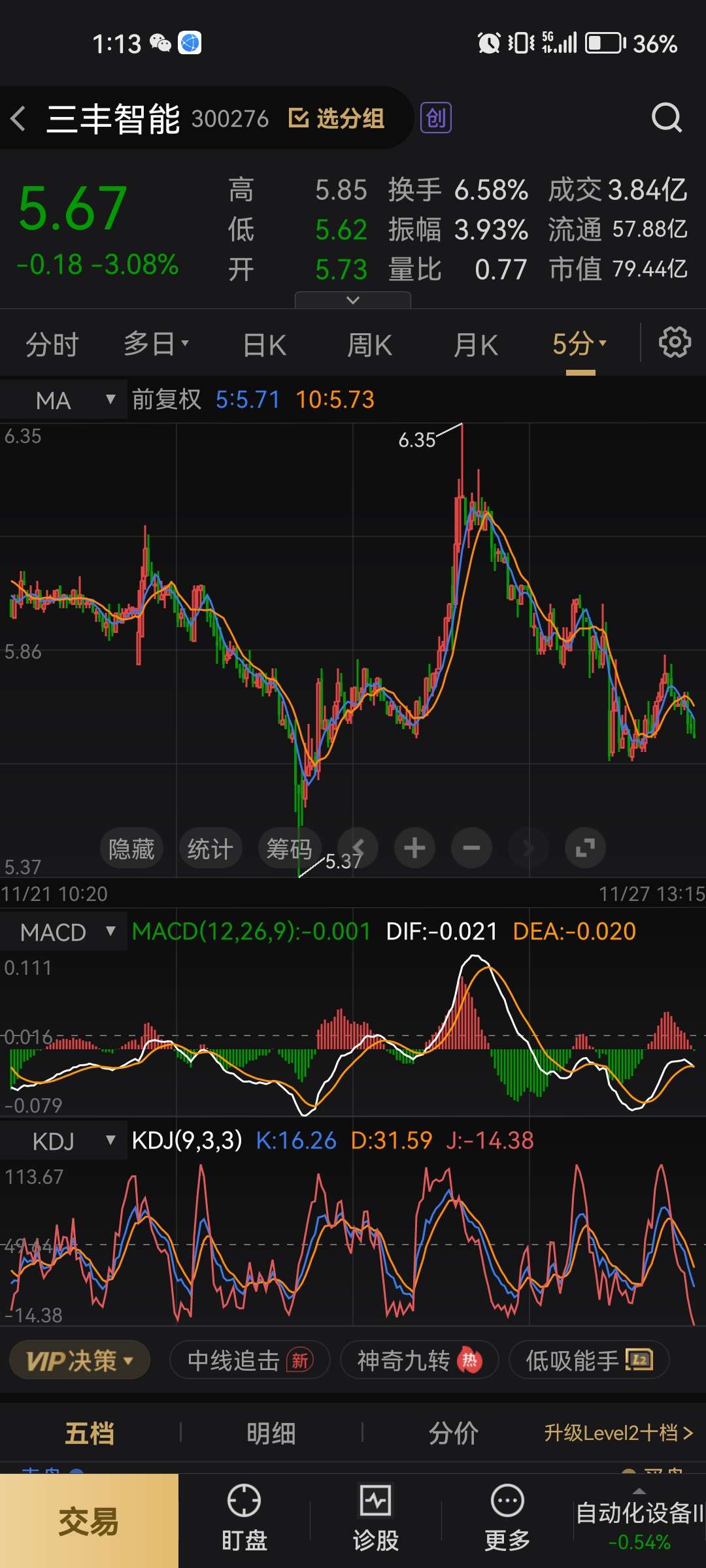
Task: Tap the back arrow beside 三丰智能
Action: click(x=18, y=119)
